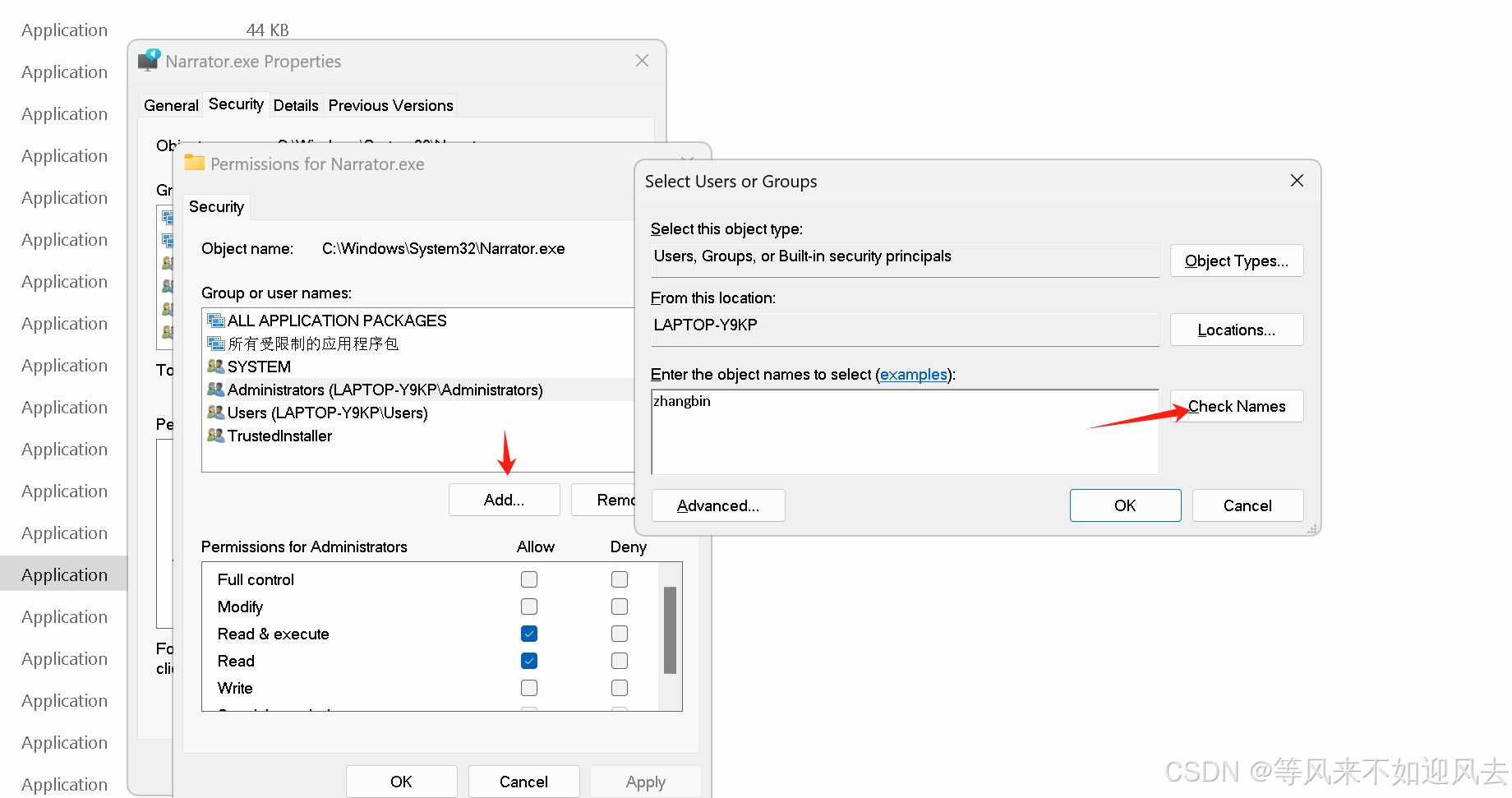Close Narrator.exe Properties window
1512x798 pixels.
pyautogui.click(x=642, y=61)
